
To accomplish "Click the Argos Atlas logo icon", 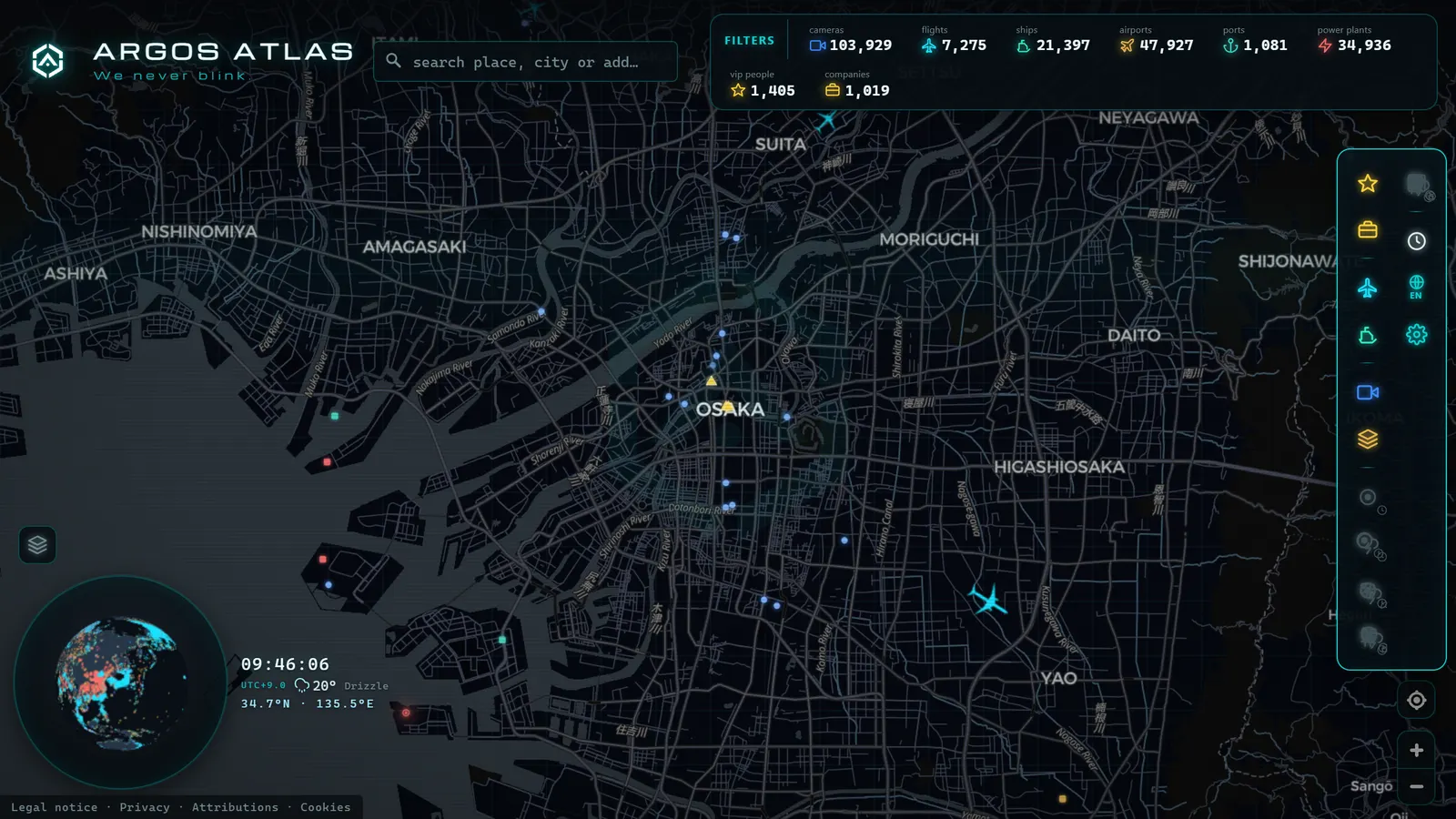I will pos(47,61).
